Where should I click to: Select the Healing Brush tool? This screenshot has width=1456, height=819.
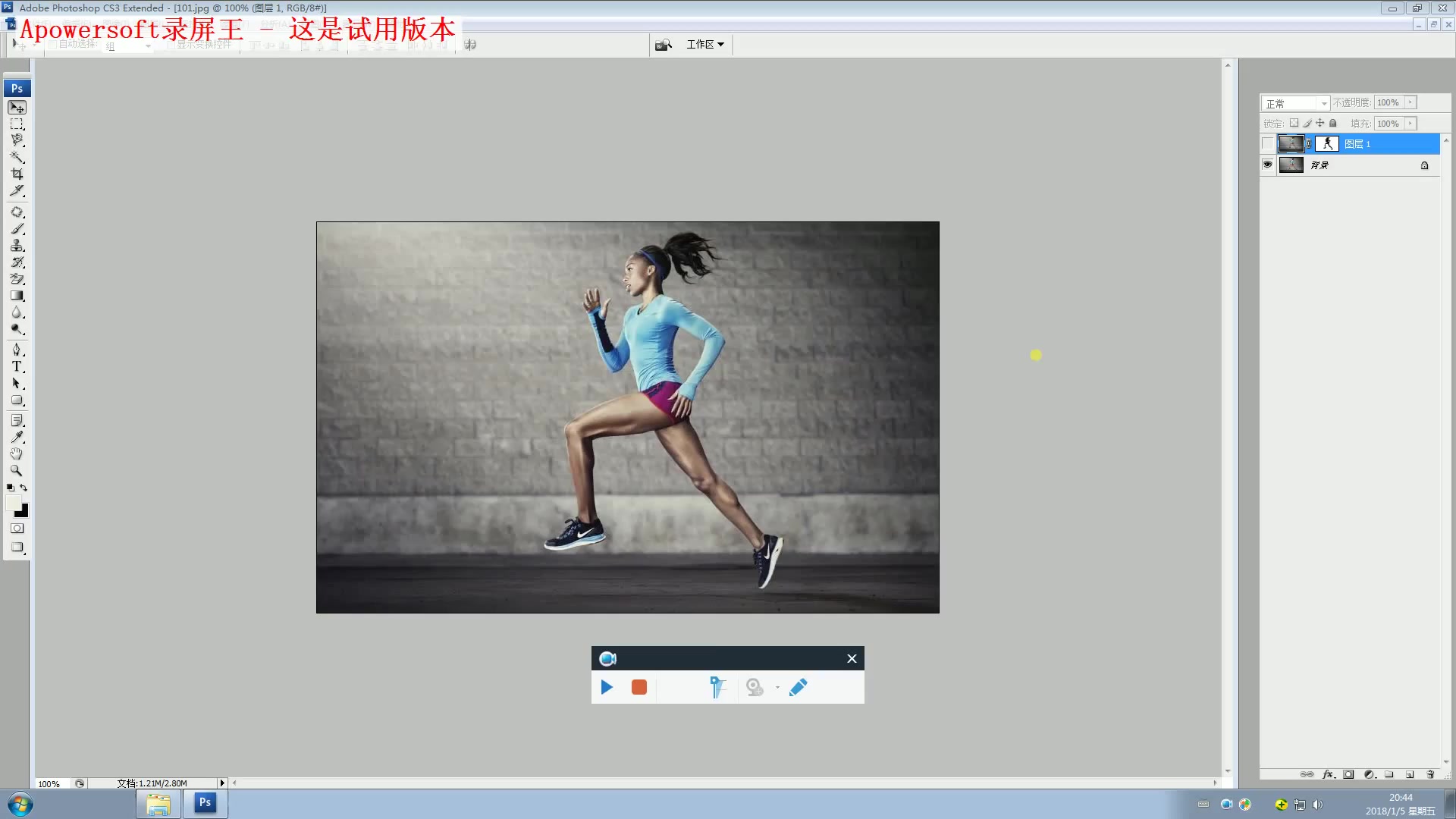17,212
